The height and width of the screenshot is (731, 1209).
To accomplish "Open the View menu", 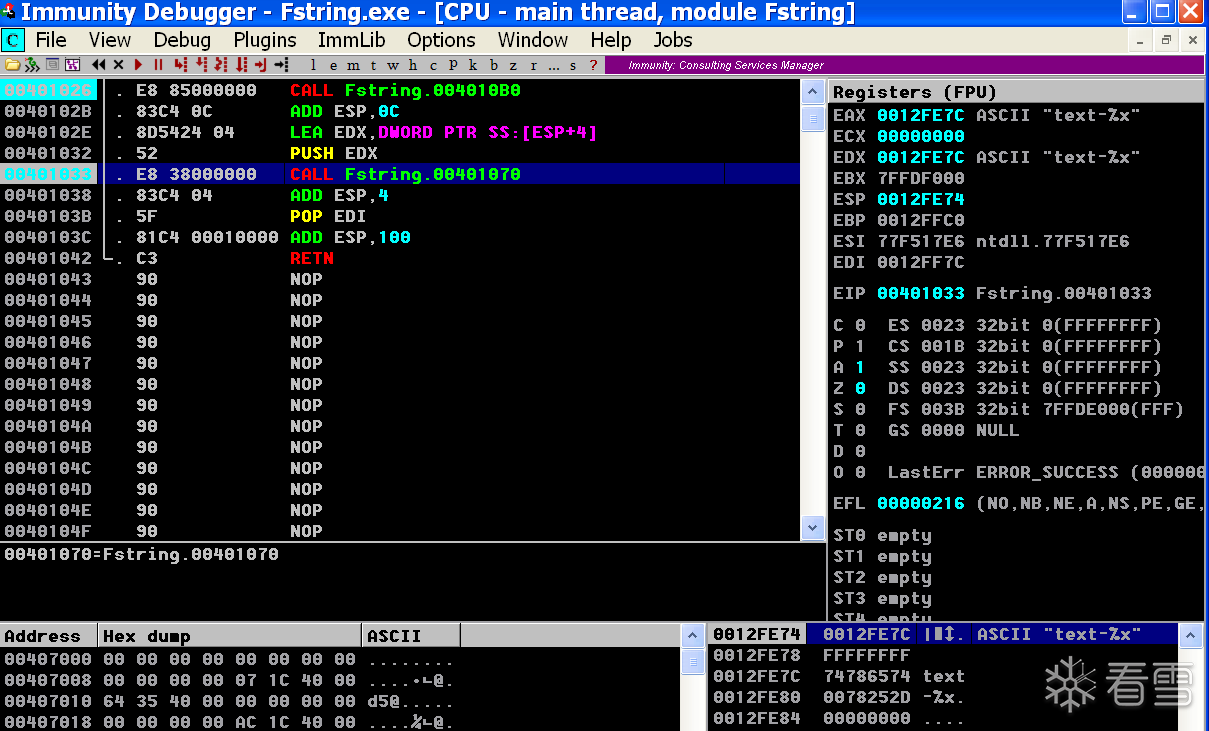I will (110, 40).
